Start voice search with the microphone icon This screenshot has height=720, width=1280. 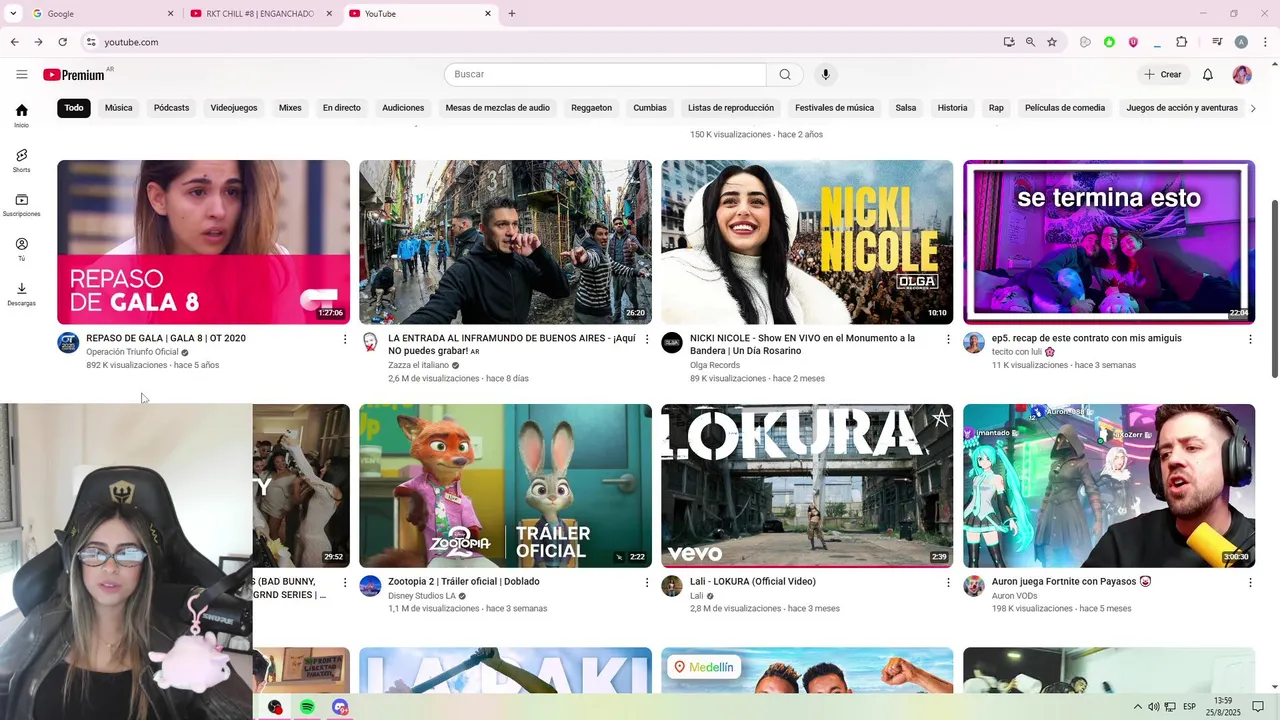click(x=825, y=74)
